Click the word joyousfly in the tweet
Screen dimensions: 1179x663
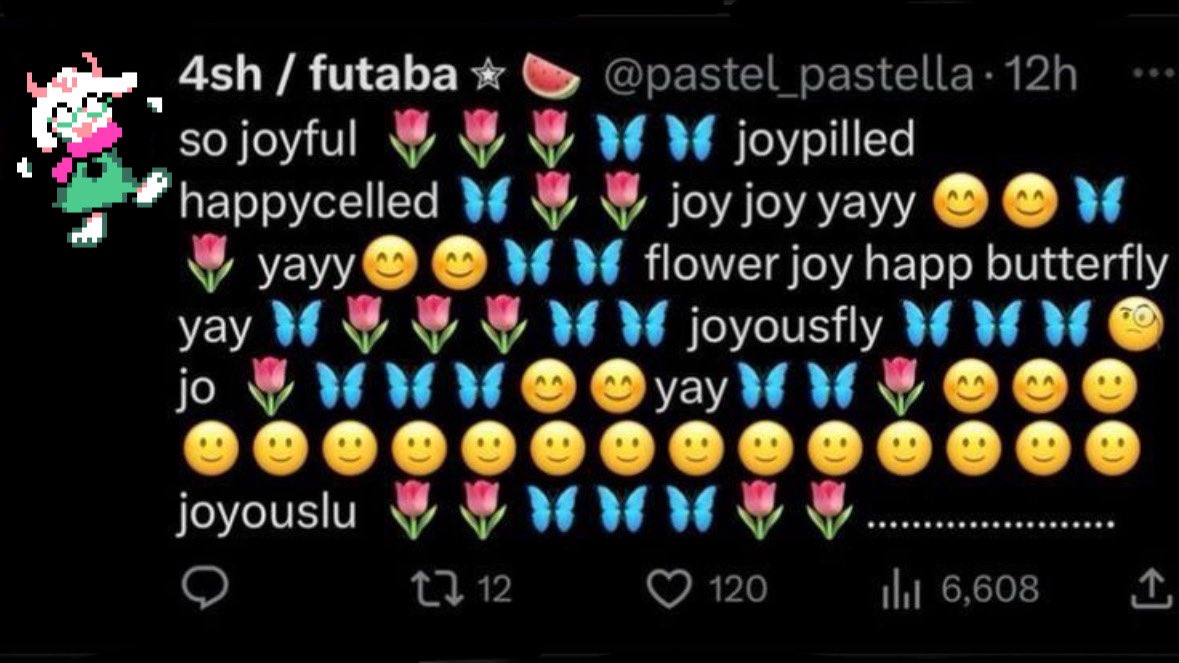[784, 328]
